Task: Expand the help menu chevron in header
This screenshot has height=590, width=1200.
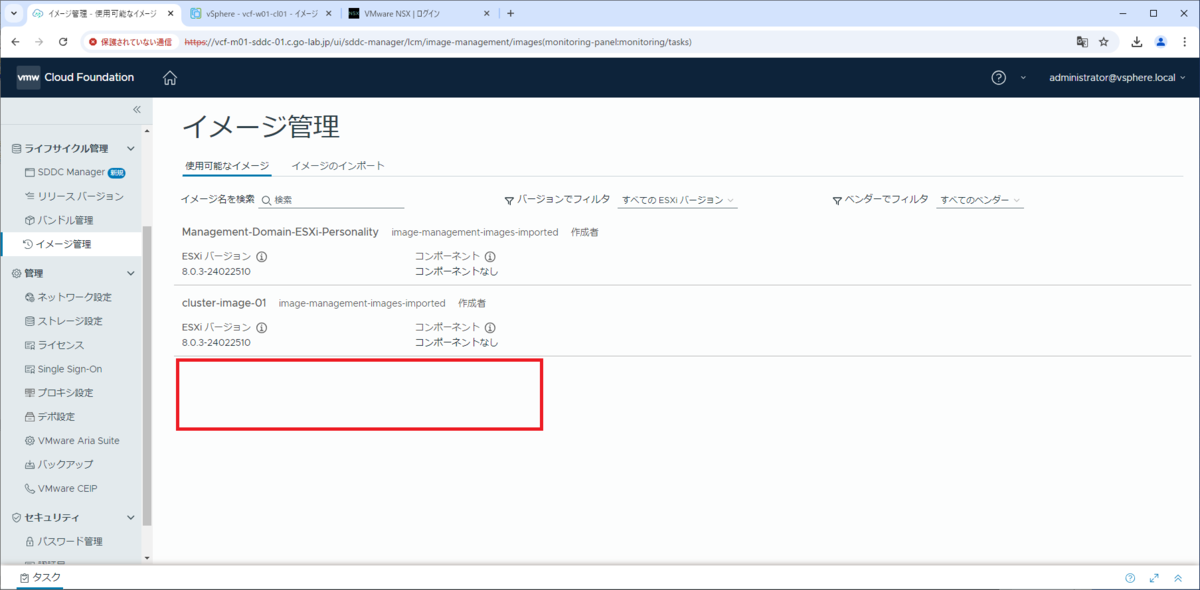Action: pos(1022,78)
